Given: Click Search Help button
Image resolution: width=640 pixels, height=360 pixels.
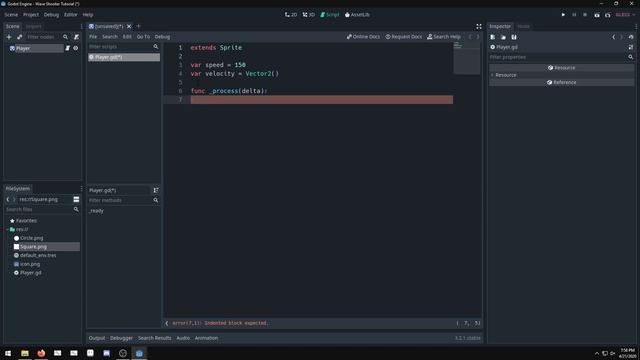Looking at the screenshot, I should click(x=444, y=37).
